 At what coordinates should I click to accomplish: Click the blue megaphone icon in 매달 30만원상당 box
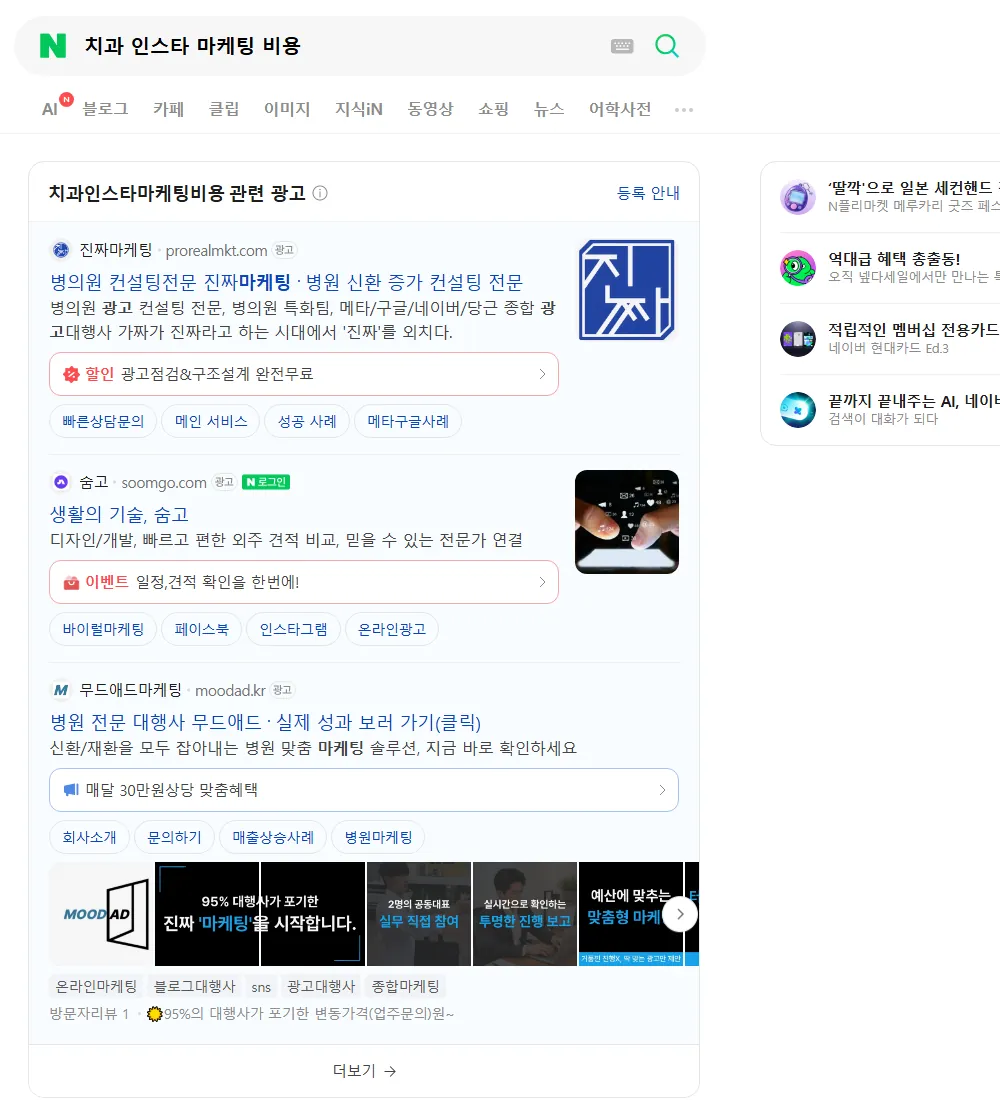click(x=71, y=790)
